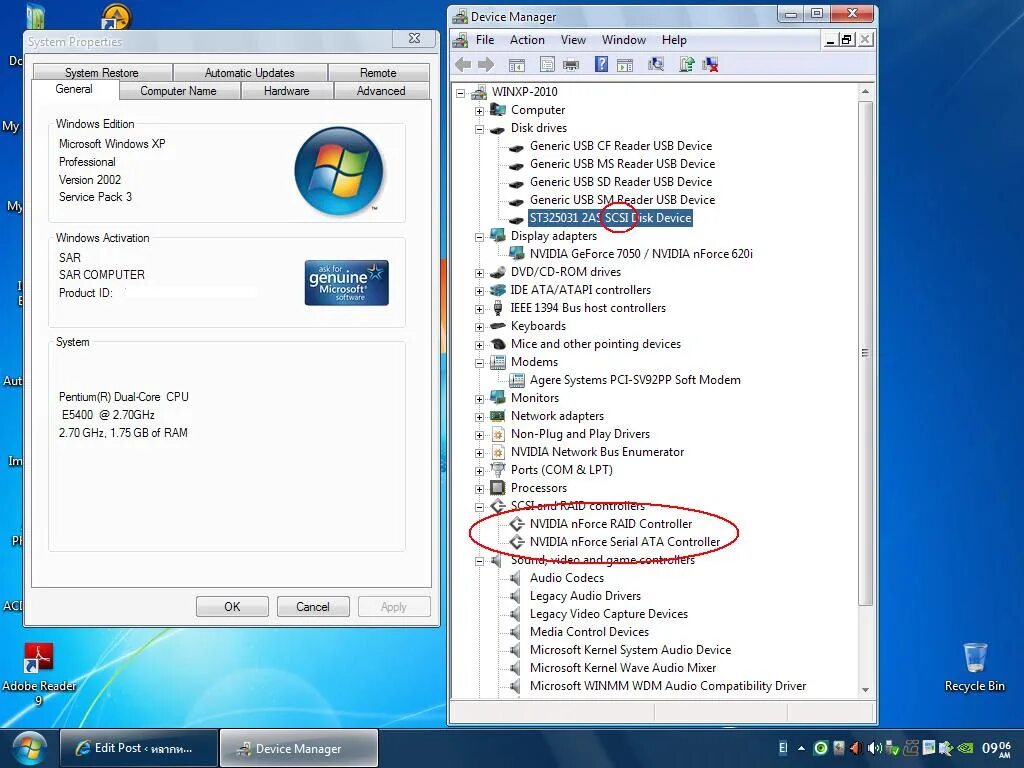Click the show/hide console tree toolbar icon
Screen dimensions: 1024x768
pos(517,65)
